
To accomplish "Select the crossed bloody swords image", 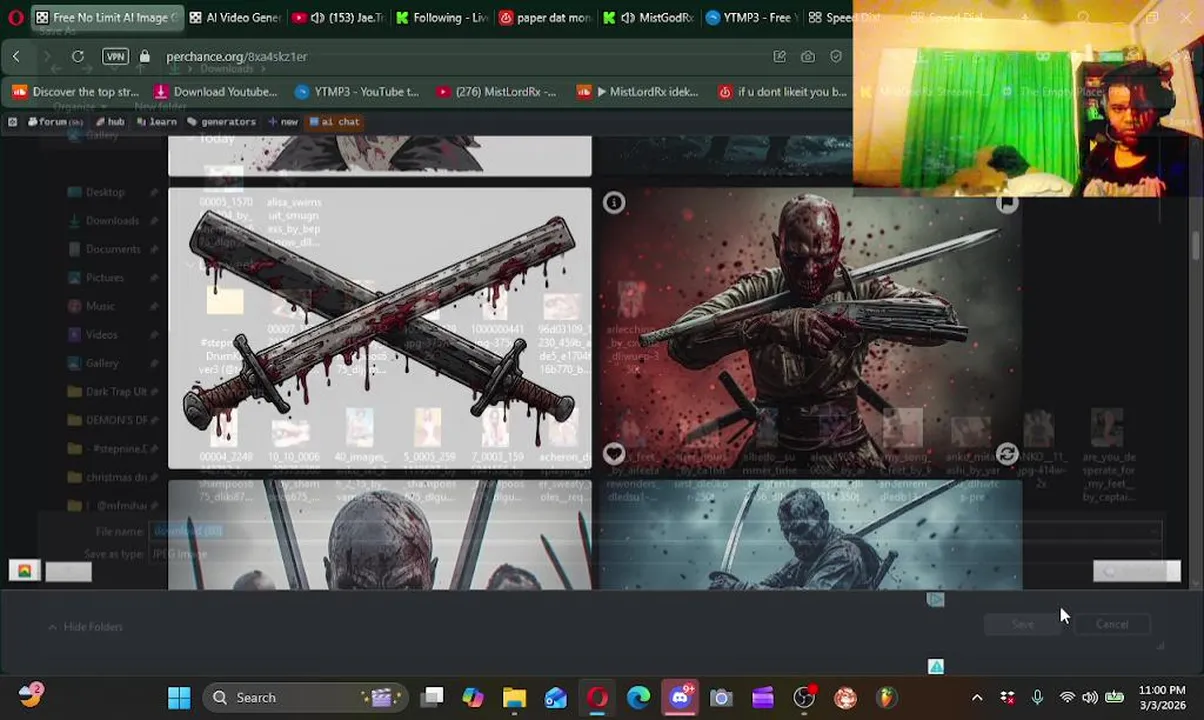I will [380, 329].
